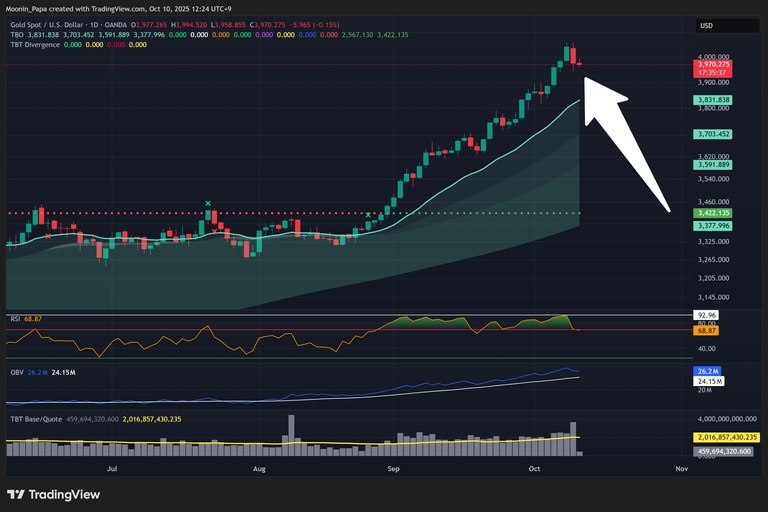The height and width of the screenshot is (512, 768).
Task: Click the blue OBV 26.2M axis tag
Action: pyautogui.click(x=707, y=372)
